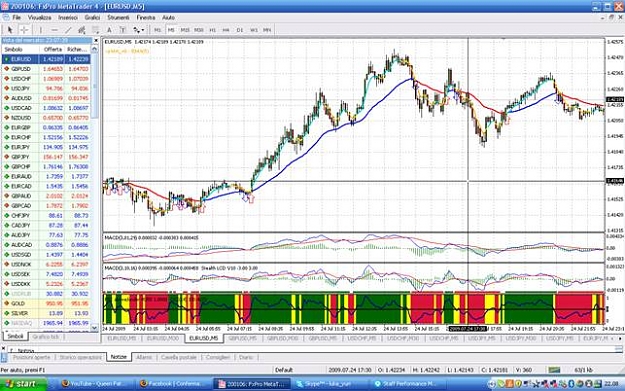625x391 pixels.
Task: Select AUDUSD row in Market Watch
Action: pyautogui.click(x=46, y=98)
